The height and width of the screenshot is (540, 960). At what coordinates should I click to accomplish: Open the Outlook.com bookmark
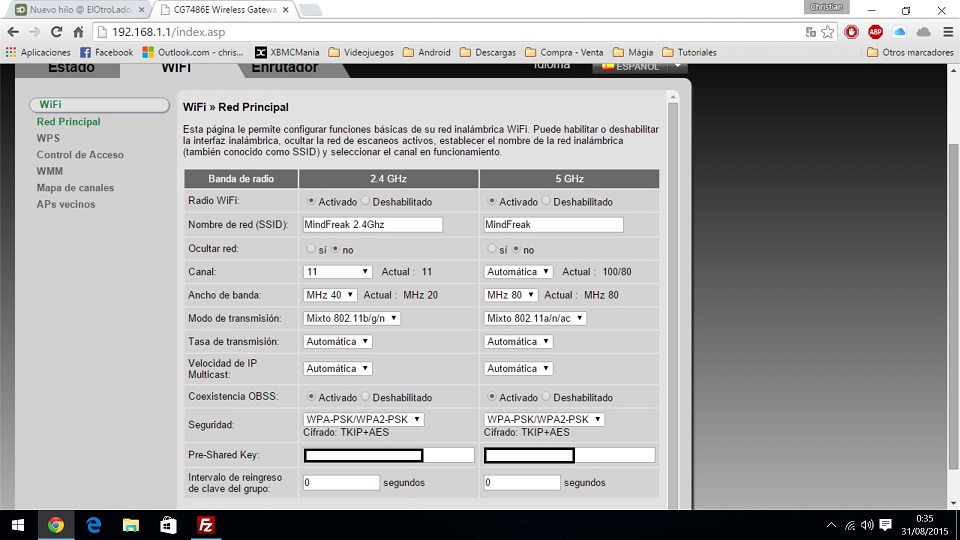(193, 53)
